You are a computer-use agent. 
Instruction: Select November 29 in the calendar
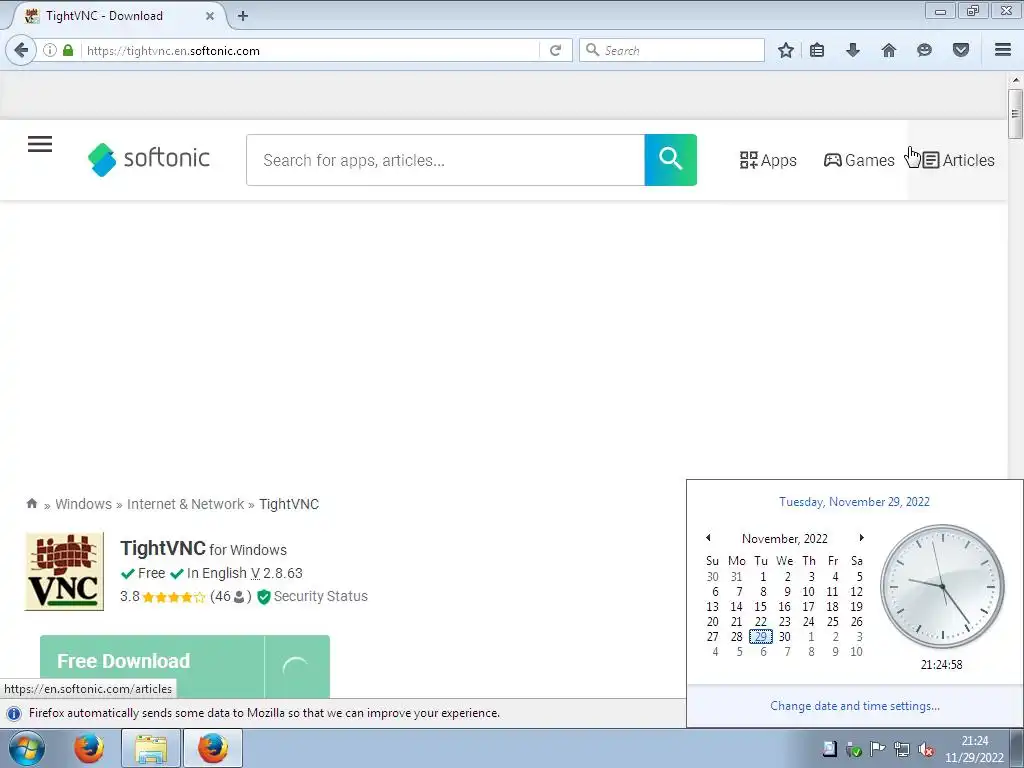pos(761,637)
